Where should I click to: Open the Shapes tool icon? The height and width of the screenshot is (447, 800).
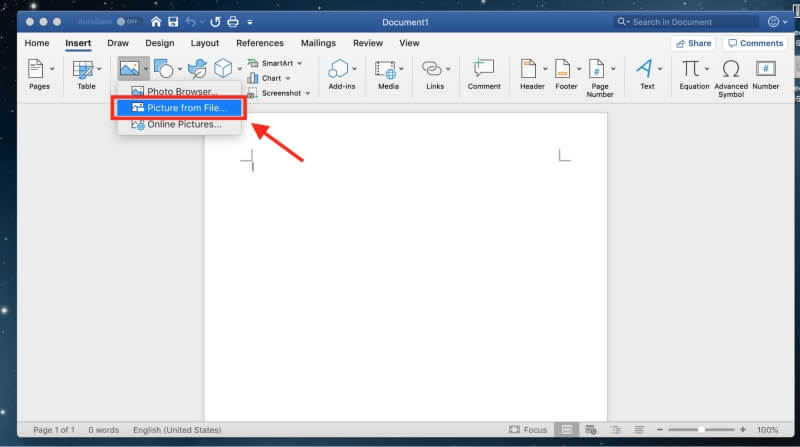point(163,68)
